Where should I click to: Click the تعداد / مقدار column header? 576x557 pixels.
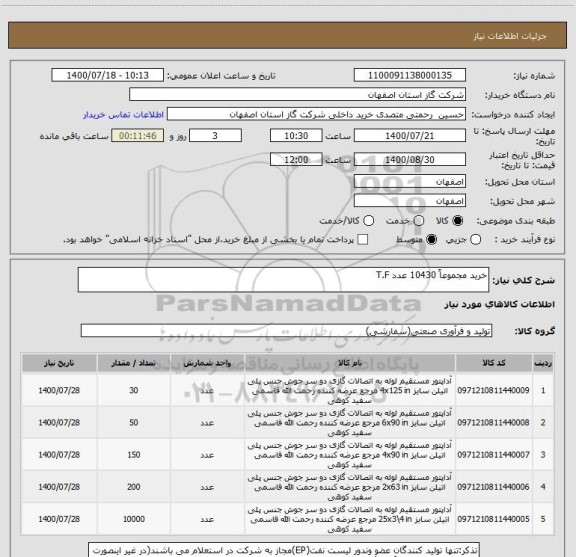tap(134, 363)
